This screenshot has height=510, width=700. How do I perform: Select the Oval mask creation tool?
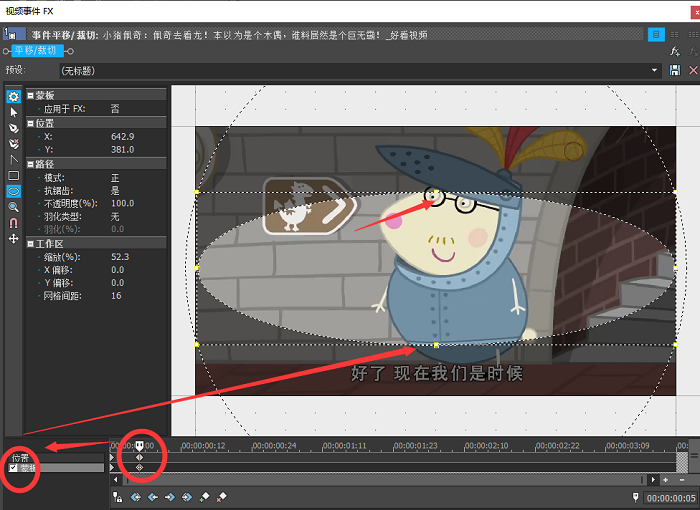pyautogui.click(x=14, y=192)
